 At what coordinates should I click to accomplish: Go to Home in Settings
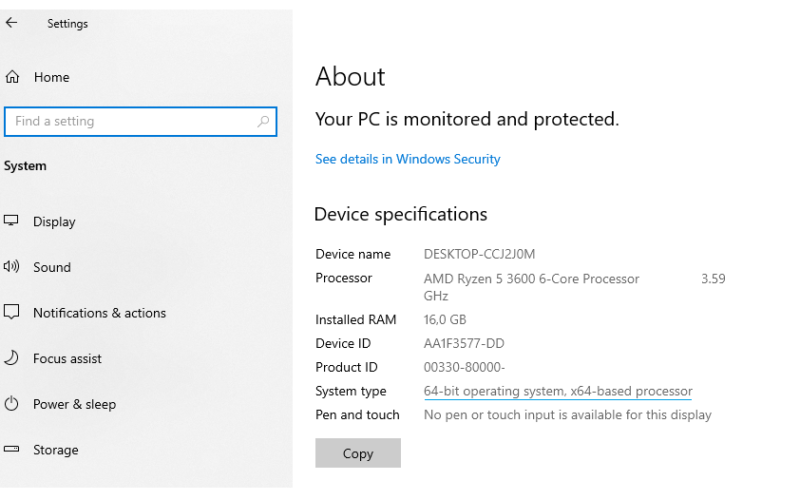coord(52,77)
